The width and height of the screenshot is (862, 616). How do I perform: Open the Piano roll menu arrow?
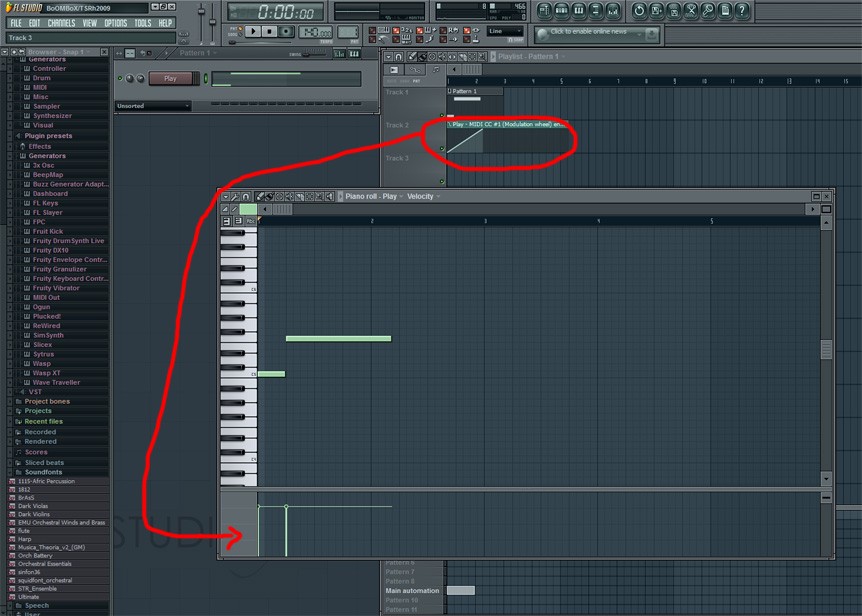pyautogui.click(x=225, y=196)
